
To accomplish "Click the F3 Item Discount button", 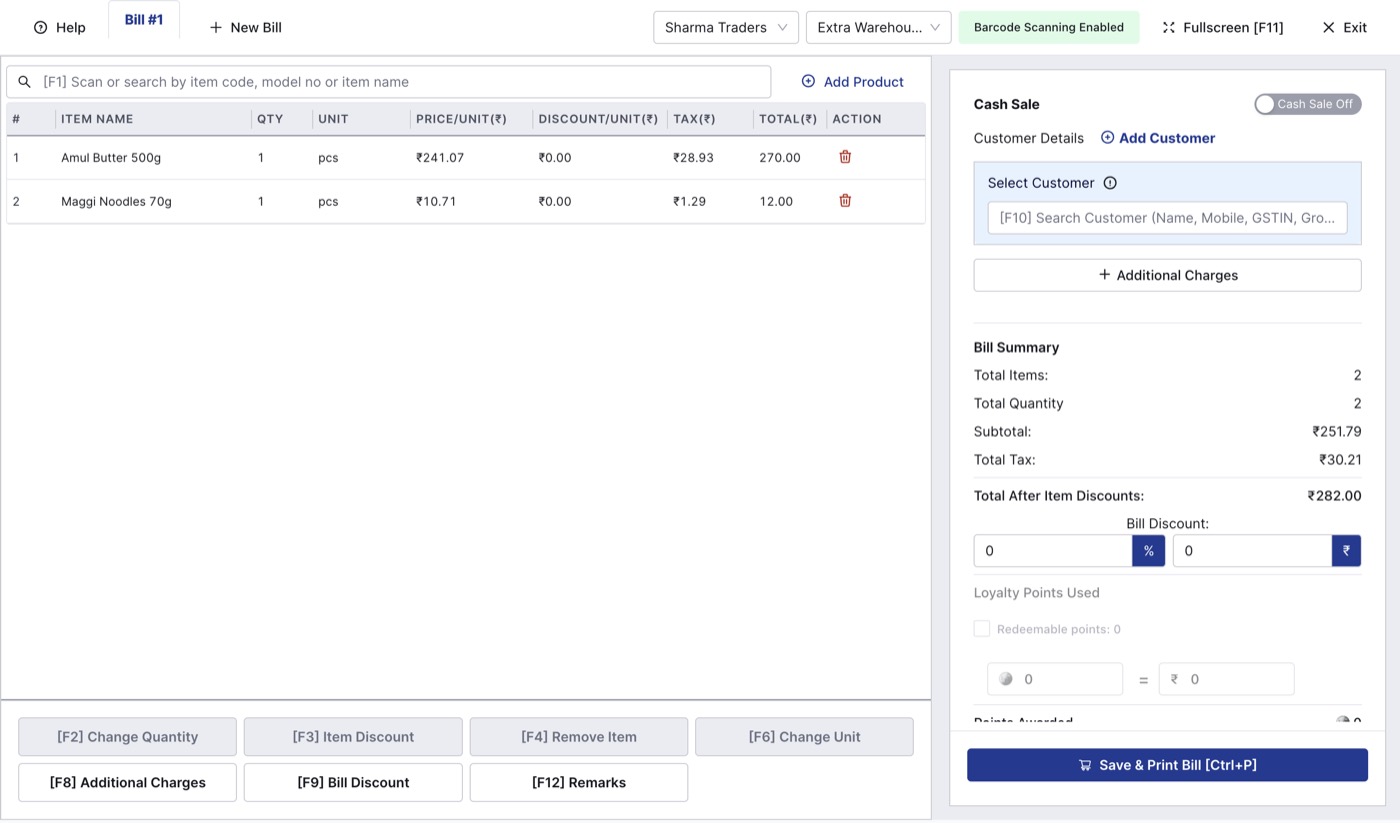I will [x=353, y=737].
